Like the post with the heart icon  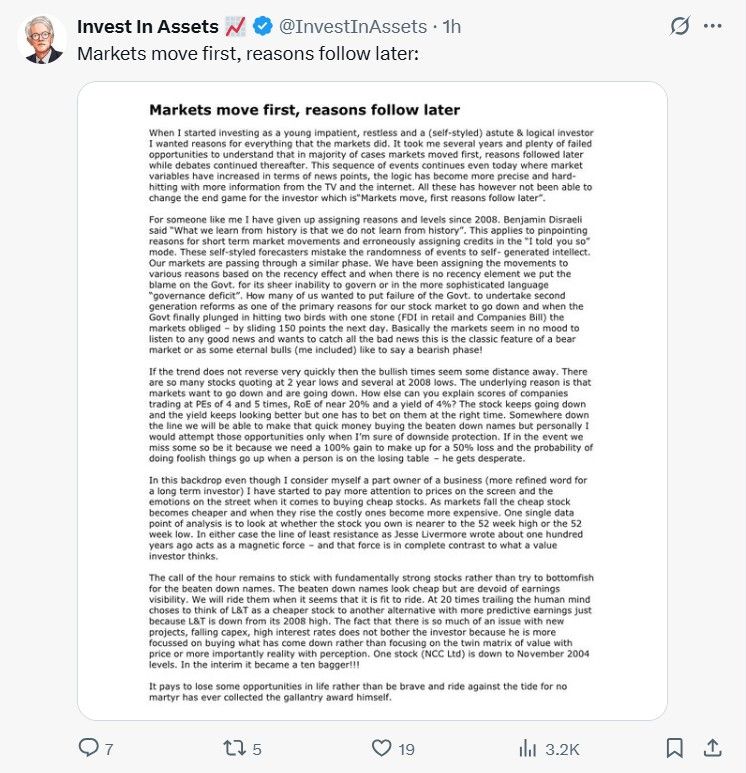[381, 748]
